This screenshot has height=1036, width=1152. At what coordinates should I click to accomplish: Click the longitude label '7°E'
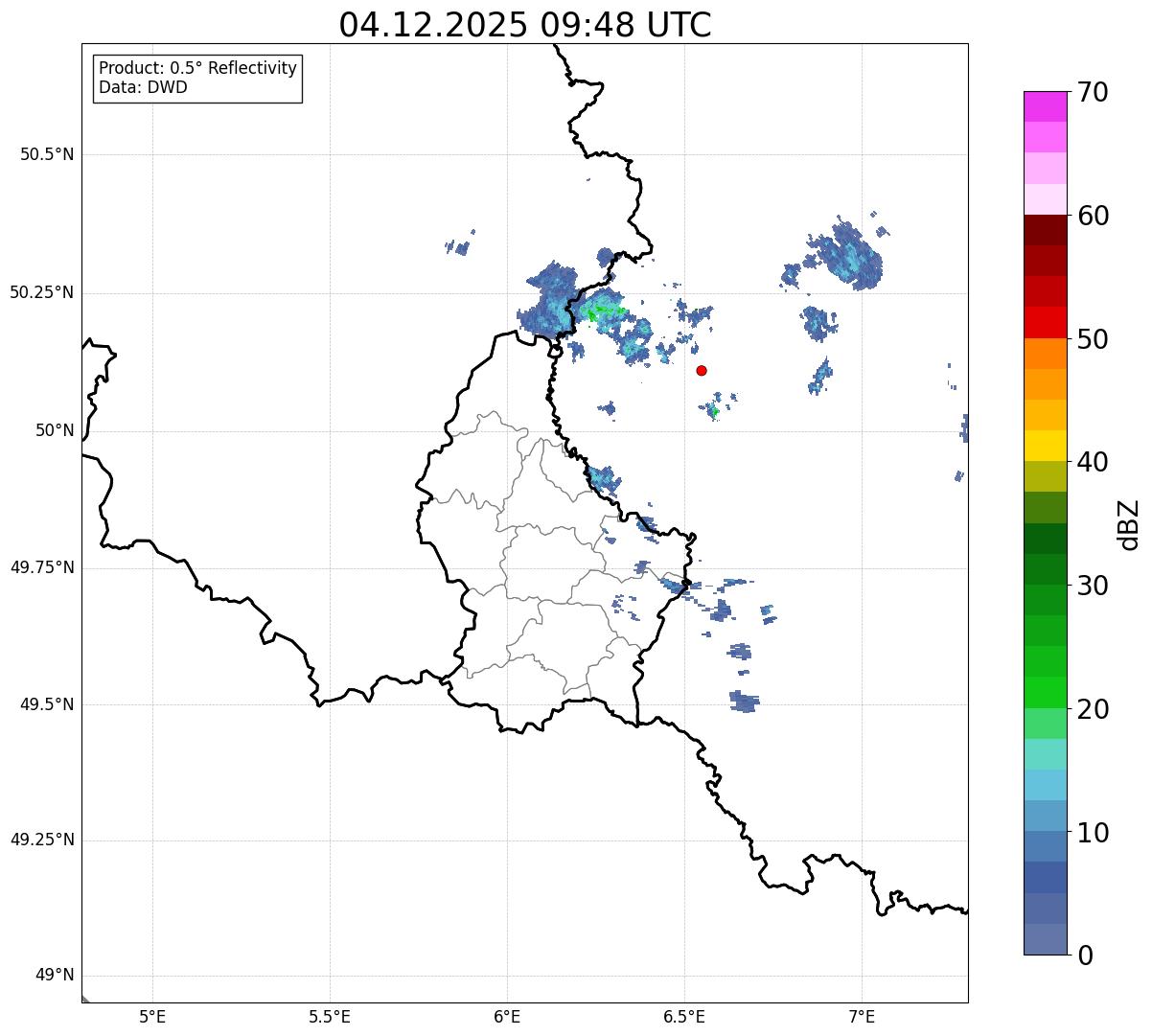click(x=862, y=1016)
